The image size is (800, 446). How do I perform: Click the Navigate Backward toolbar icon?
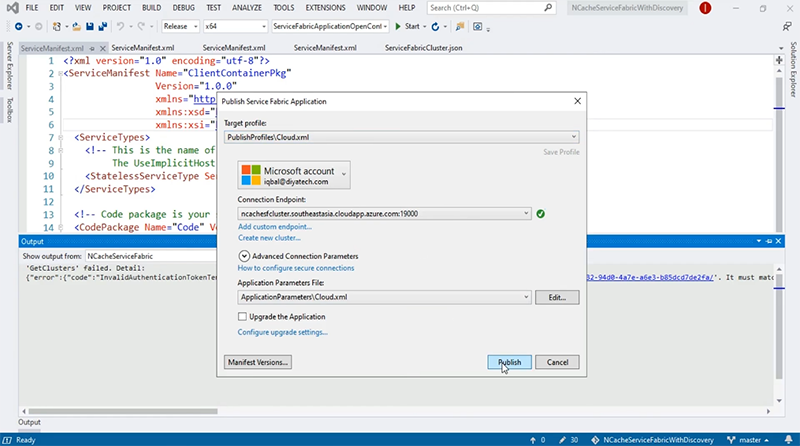18,27
